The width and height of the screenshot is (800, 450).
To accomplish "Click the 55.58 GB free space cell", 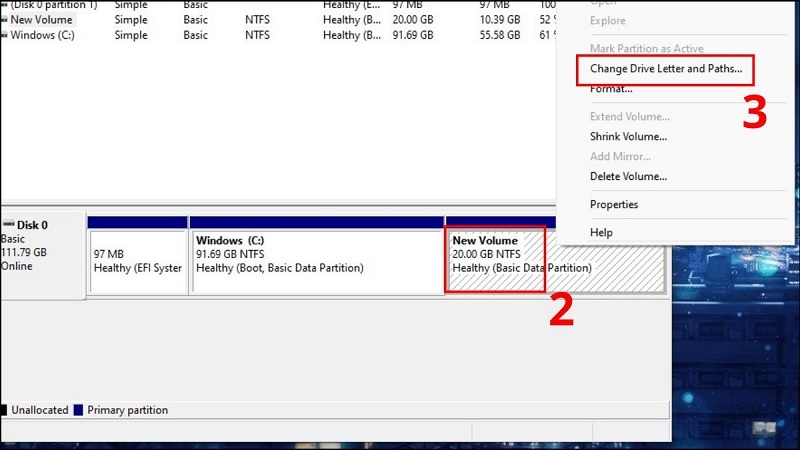I will 500,35.
